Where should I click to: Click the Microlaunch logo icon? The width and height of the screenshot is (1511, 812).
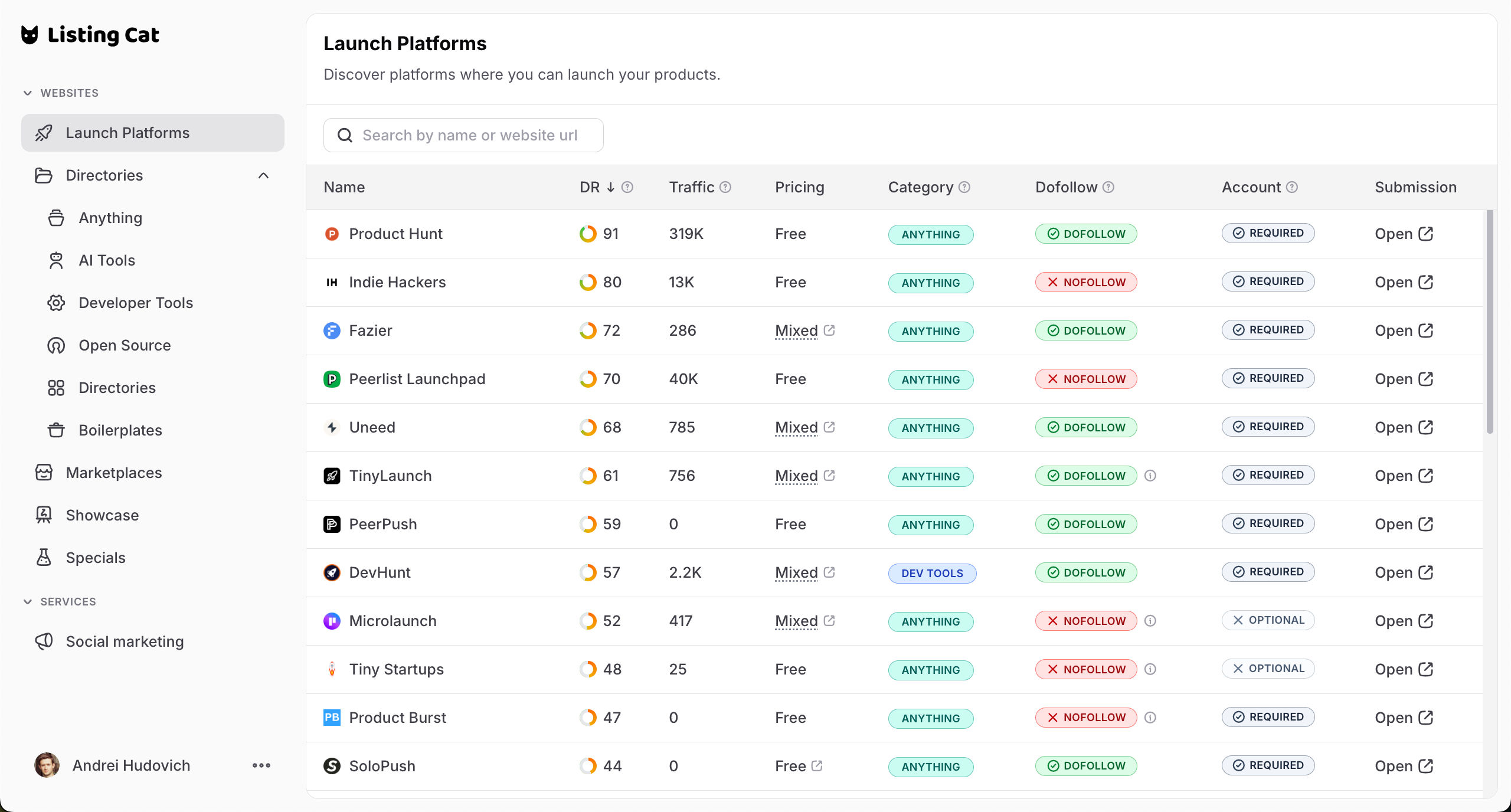tap(332, 621)
